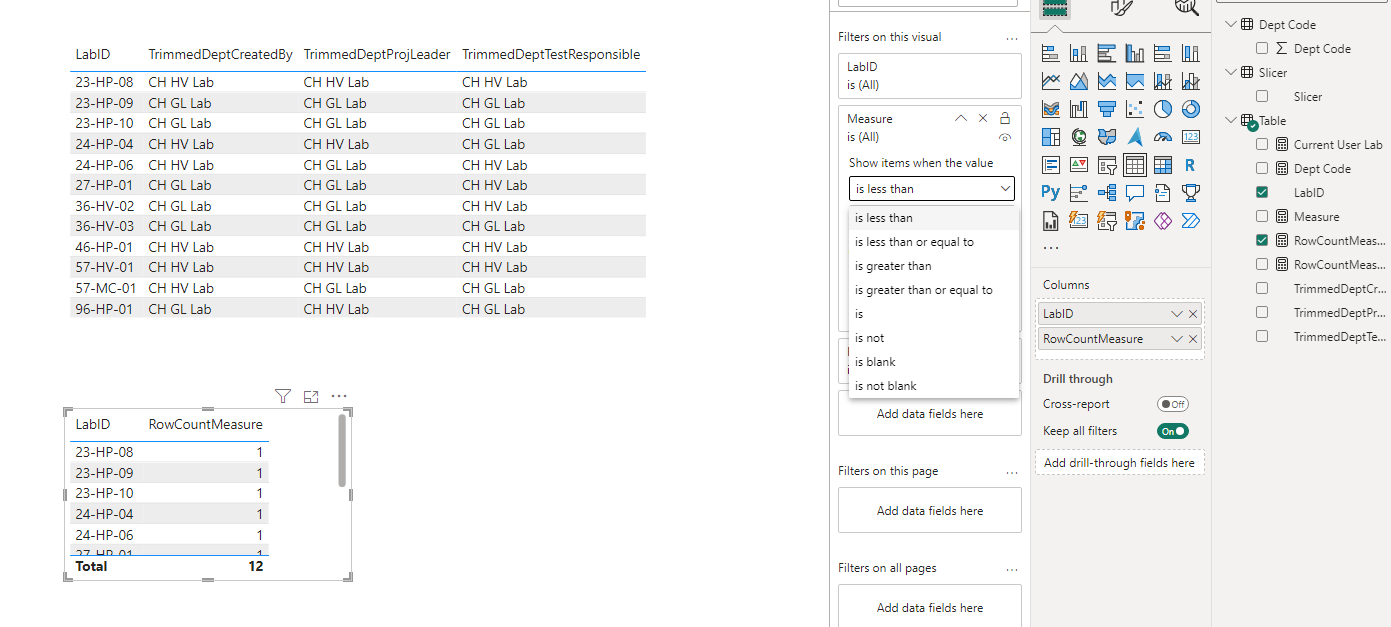Viewport: 1391px width, 627px height.
Task: Collapse the Table group in Fields
Action: coord(1230,120)
